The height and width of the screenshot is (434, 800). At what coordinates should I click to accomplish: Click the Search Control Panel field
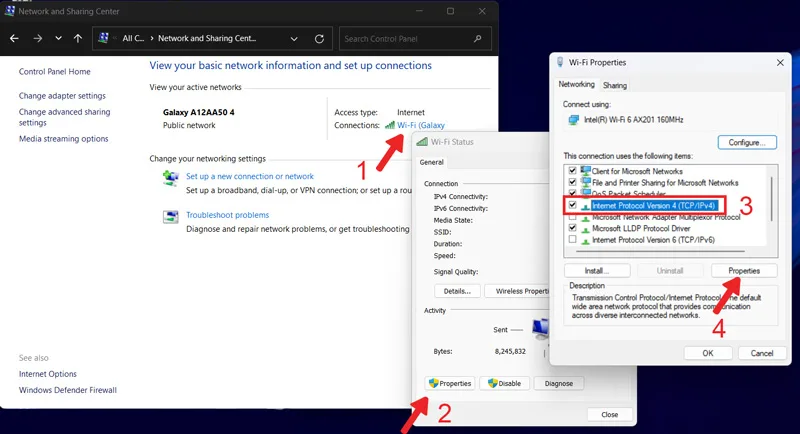click(x=406, y=39)
